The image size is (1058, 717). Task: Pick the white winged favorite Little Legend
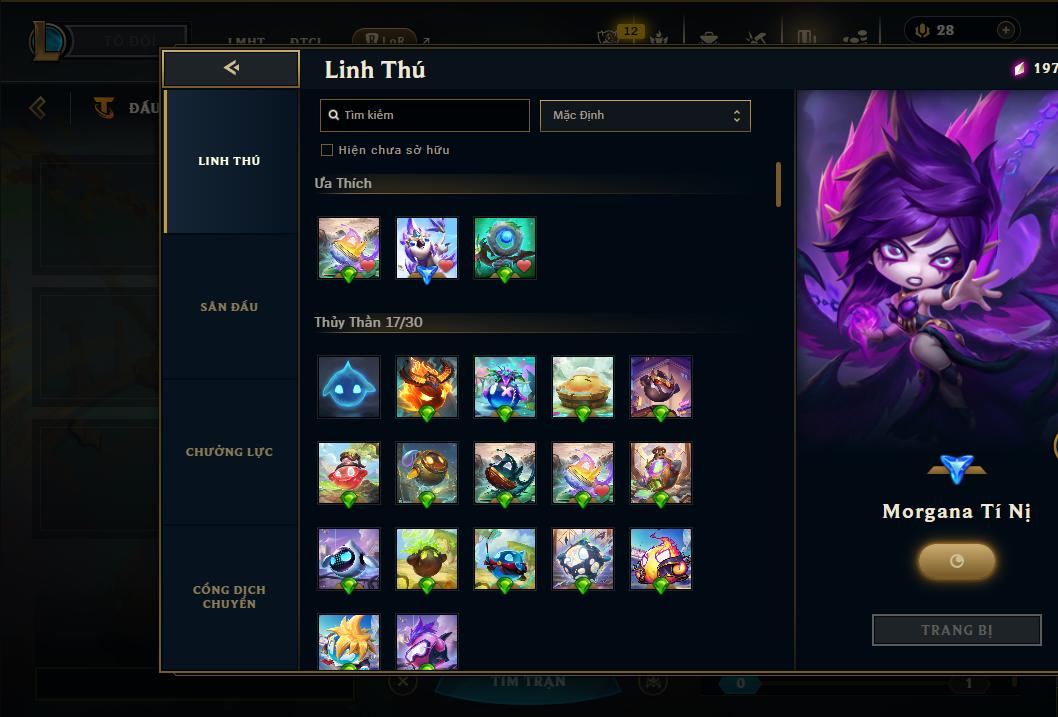tap(426, 248)
